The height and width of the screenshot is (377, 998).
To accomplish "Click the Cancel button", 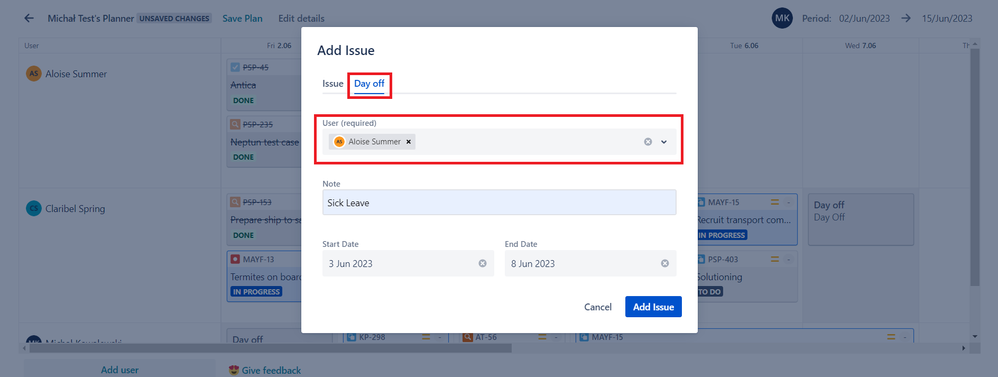I will [x=598, y=307].
